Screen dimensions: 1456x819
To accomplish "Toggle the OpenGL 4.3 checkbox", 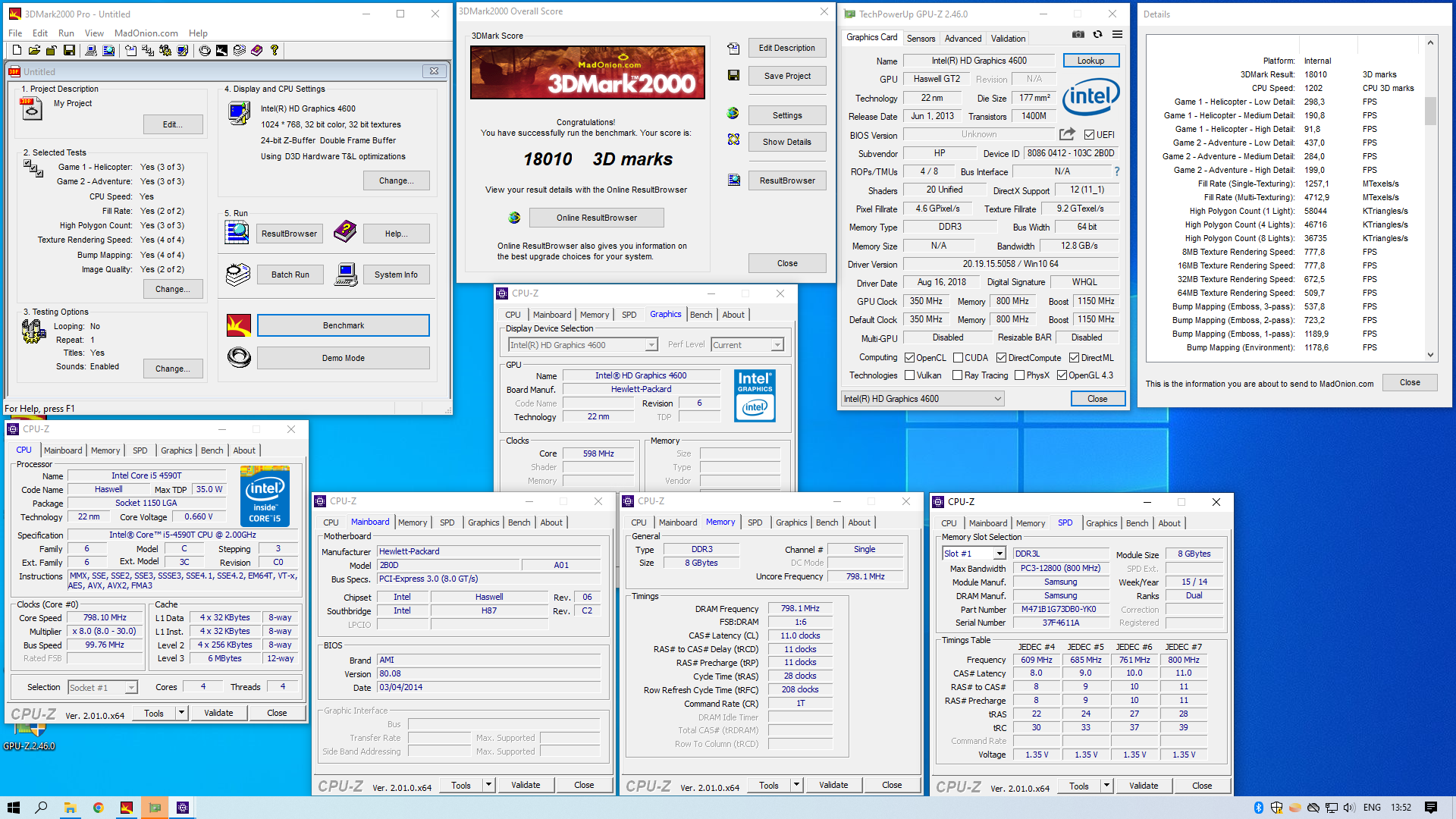I will (x=1062, y=375).
